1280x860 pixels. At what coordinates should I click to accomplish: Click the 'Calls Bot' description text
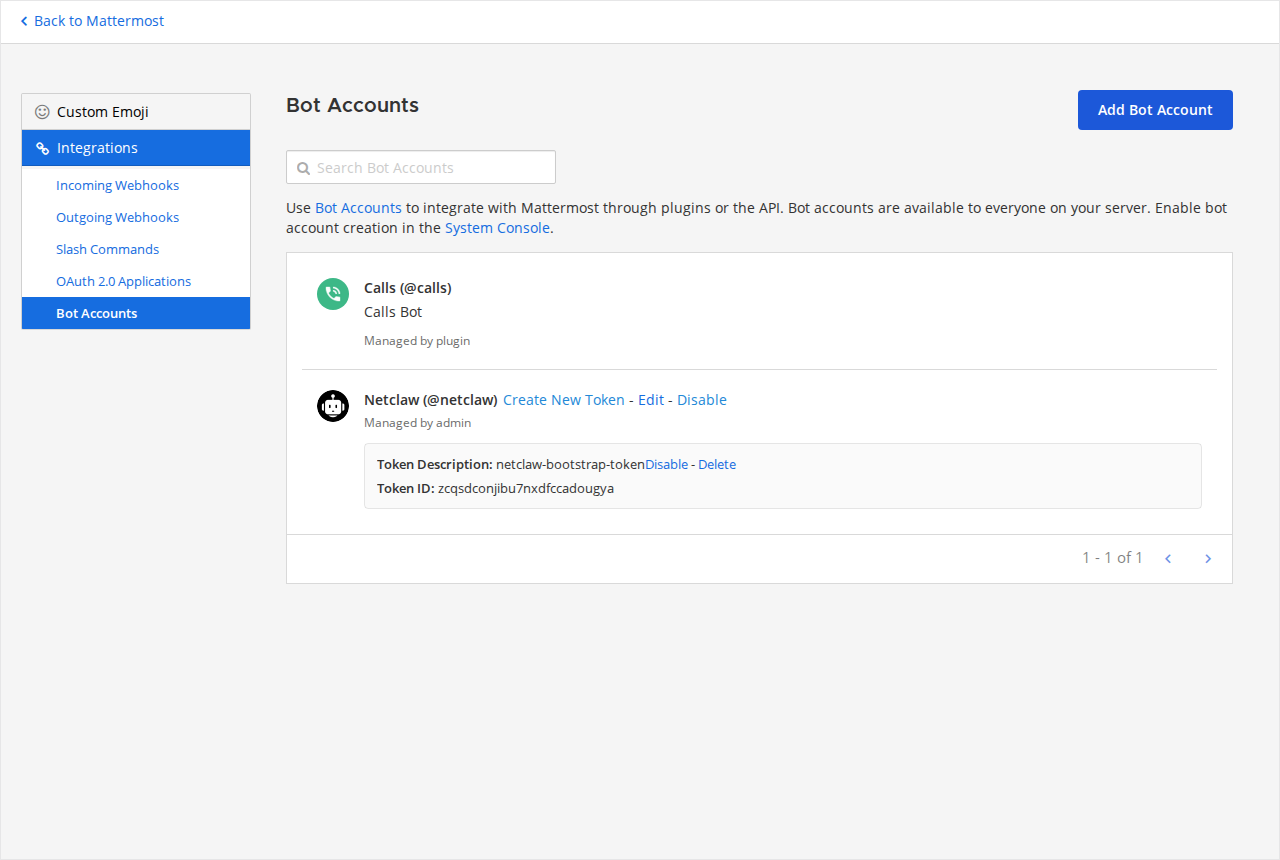(393, 312)
